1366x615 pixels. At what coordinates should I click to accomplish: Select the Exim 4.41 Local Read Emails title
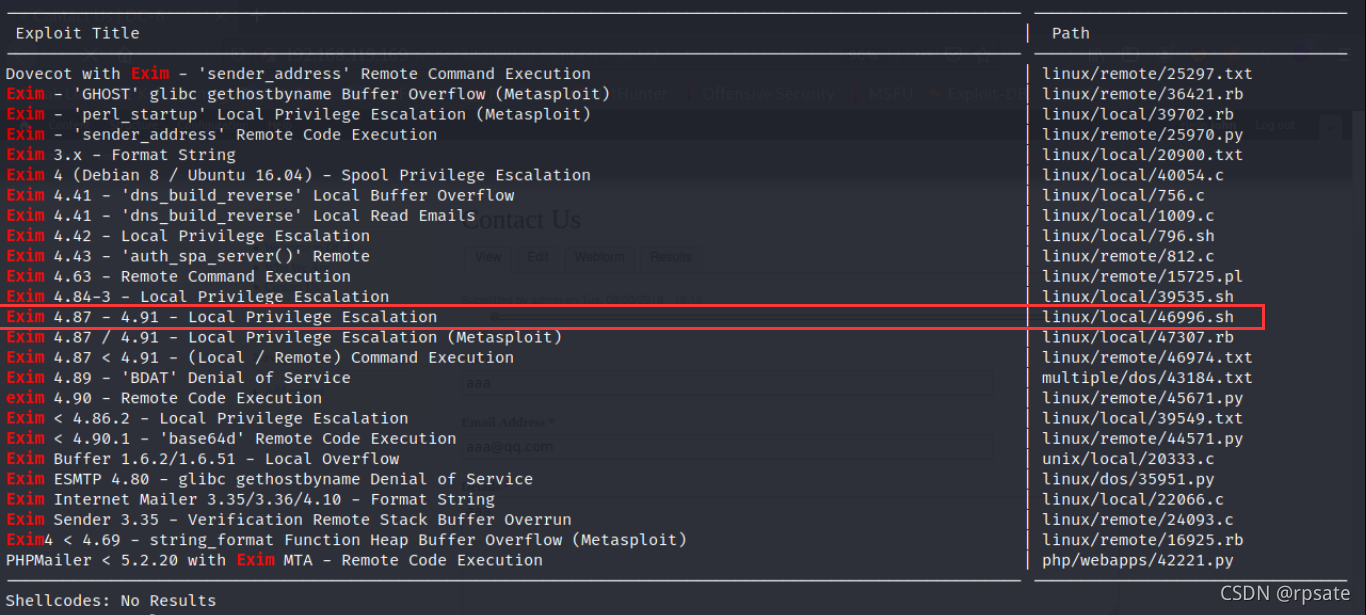pos(240,216)
